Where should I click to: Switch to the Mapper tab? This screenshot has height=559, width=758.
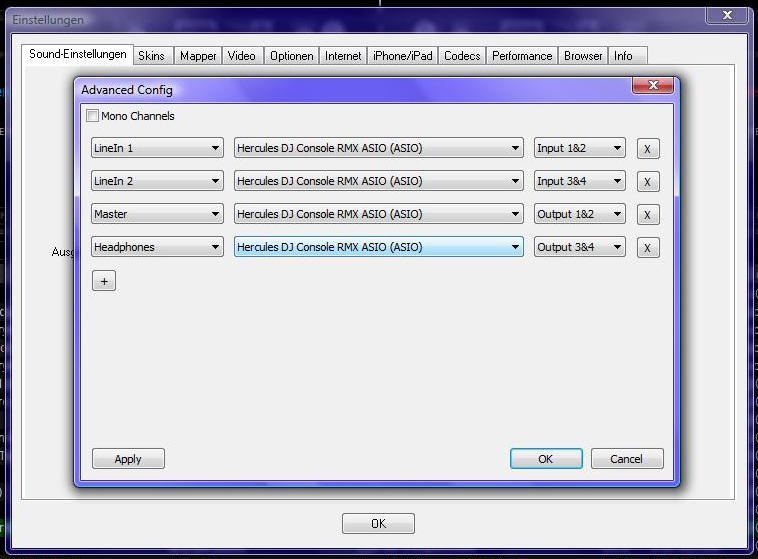(198, 56)
